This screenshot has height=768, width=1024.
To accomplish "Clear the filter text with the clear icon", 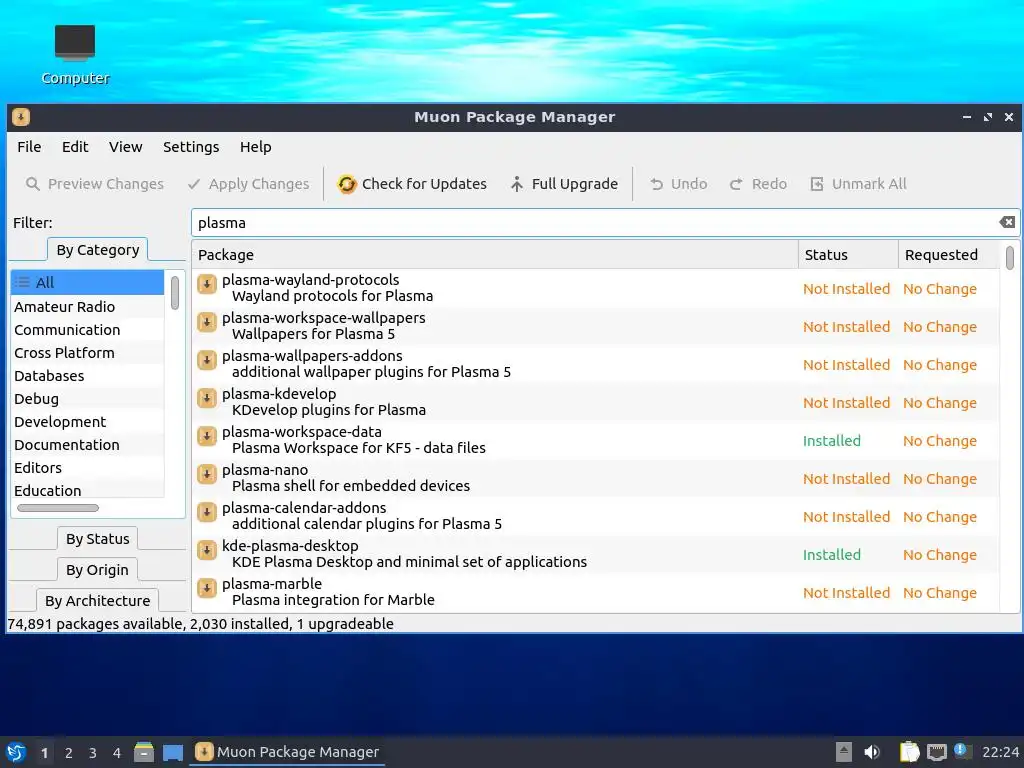I will (1007, 222).
